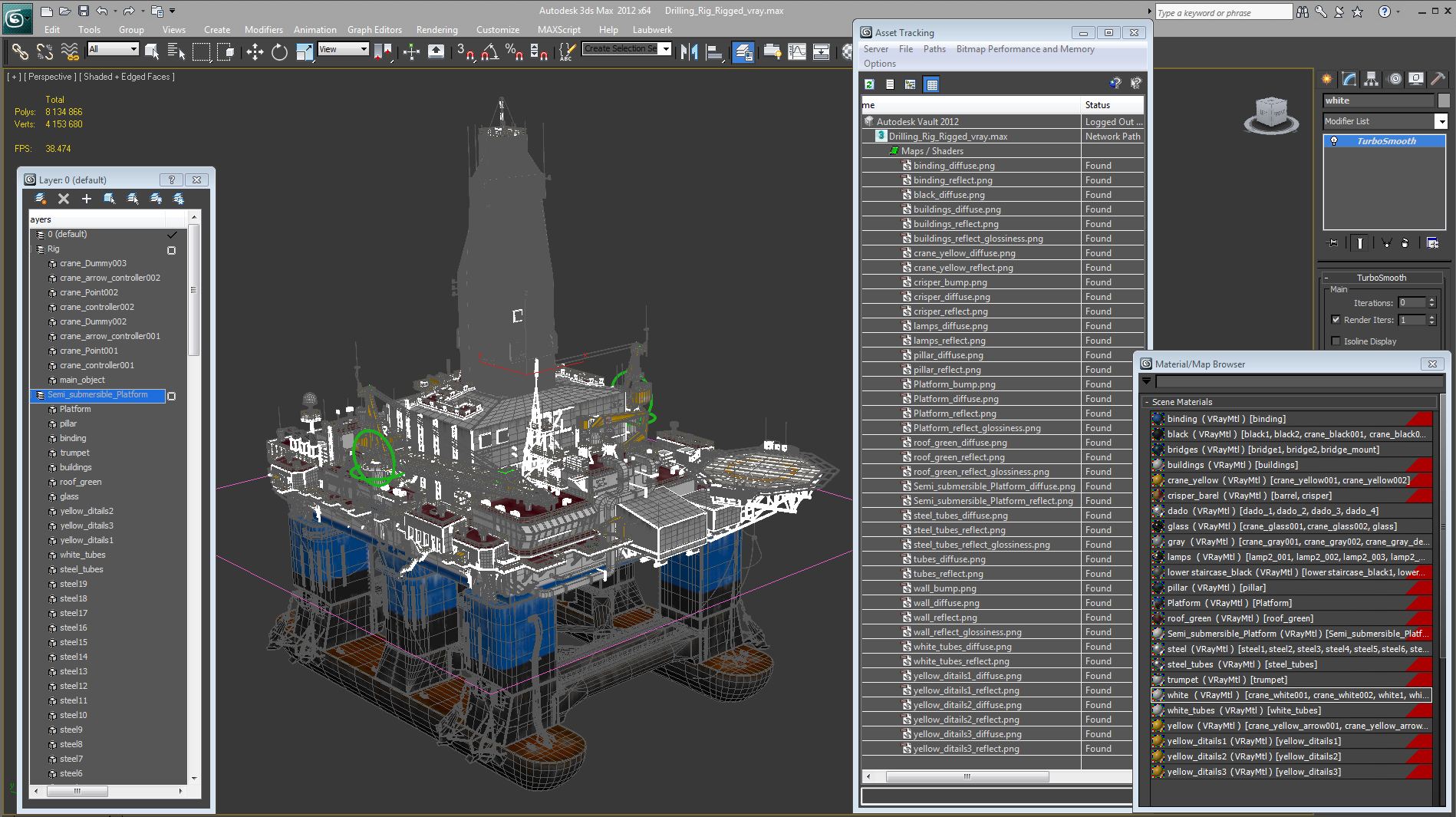This screenshot has width=1456, height=817.
Task: Open Select by Name dialog
Action: (x=176, y=51)
